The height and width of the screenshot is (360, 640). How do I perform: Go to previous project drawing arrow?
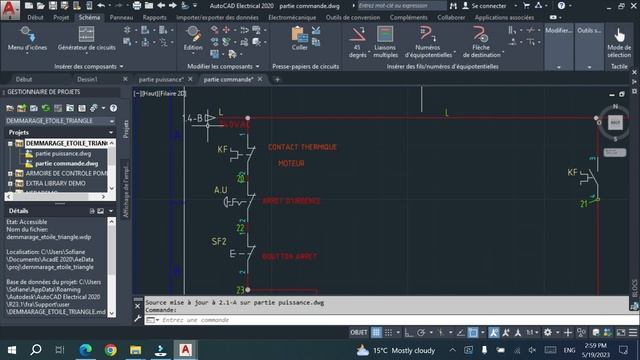coord(161,6)
